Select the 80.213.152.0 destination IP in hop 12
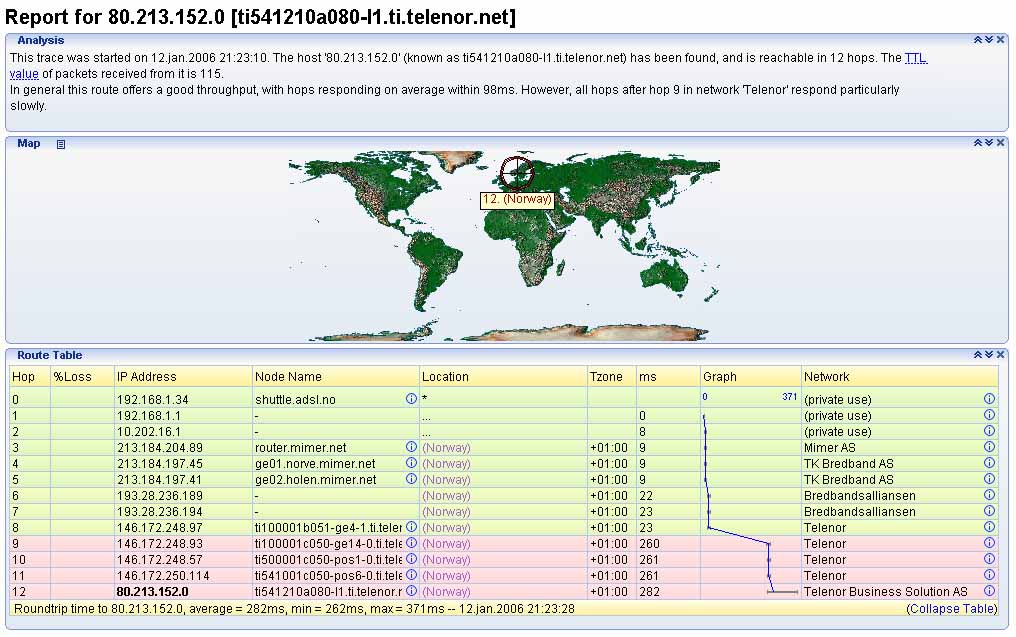Image resolution: width=1016 pixels, height=637 pixels. point(152,591)
